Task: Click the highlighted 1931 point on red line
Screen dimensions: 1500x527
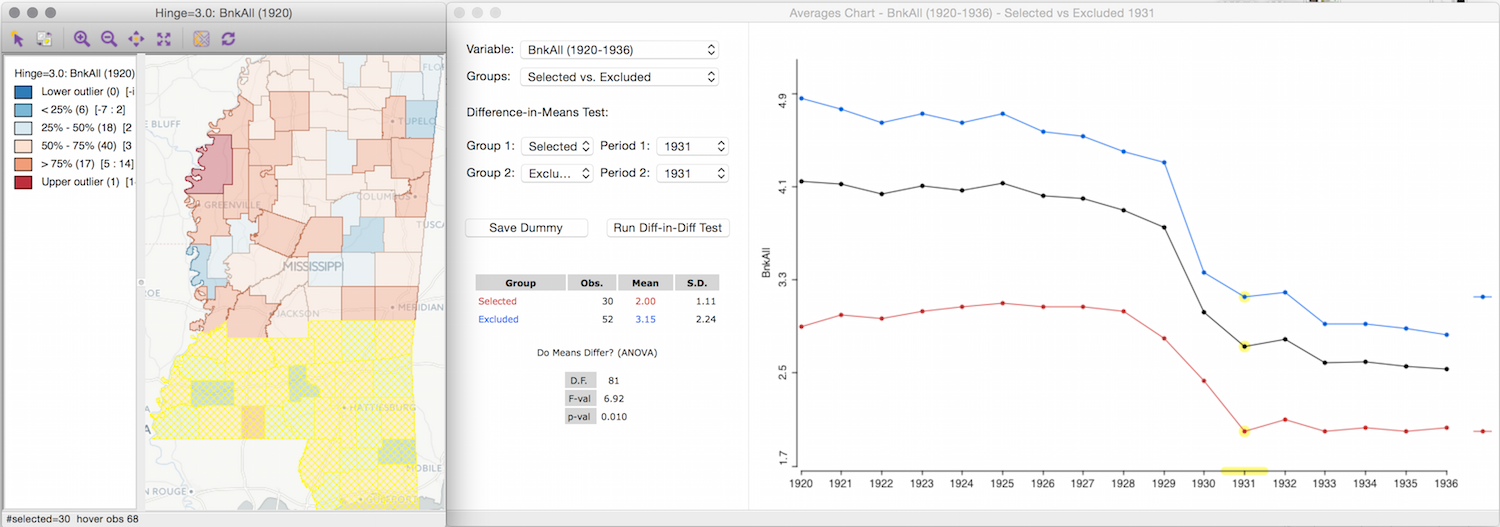Action: pyautogui.click(x=1245, y=431)
